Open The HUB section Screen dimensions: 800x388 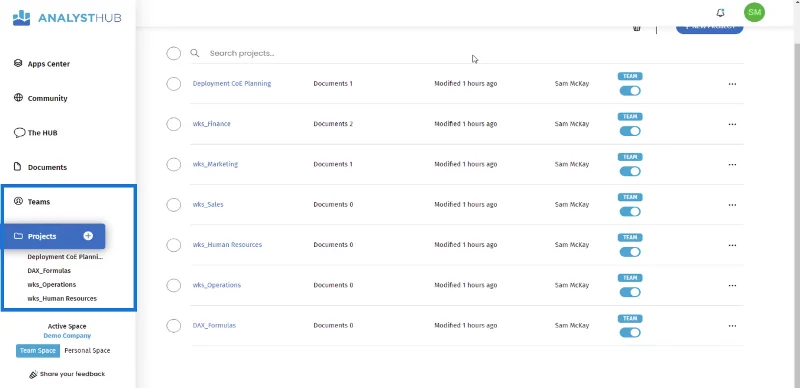42,133
